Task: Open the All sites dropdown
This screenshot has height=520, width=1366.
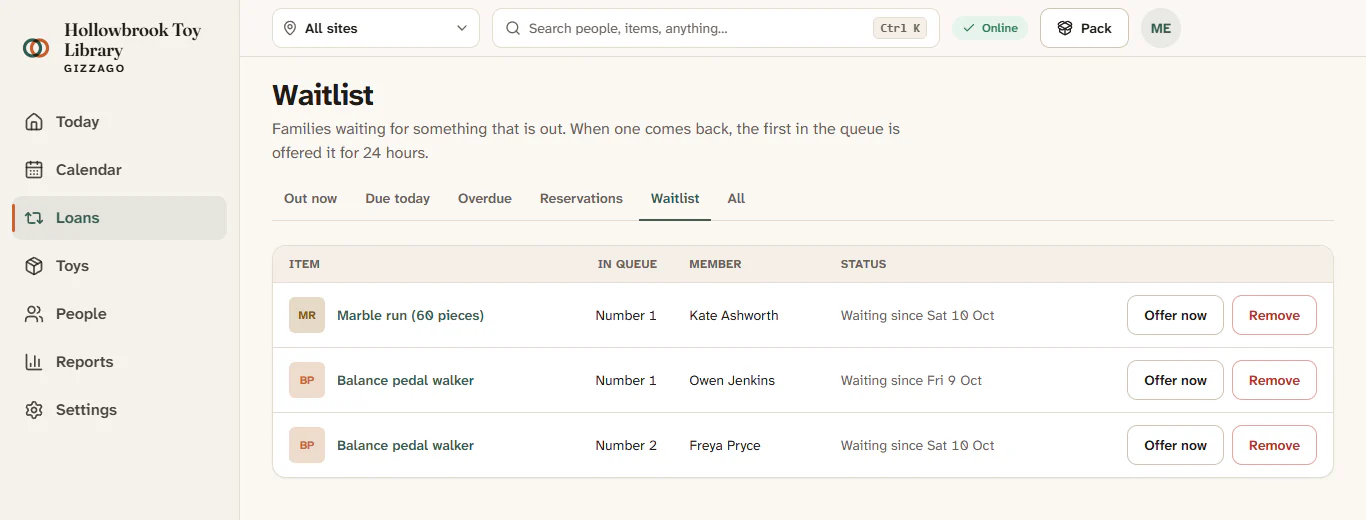Action: [376, 28]
